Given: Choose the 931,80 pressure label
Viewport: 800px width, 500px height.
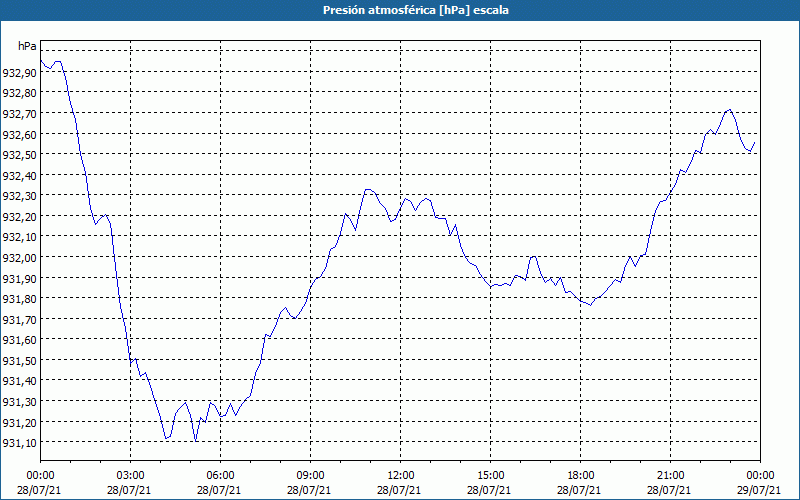Looking at the screenshot, I should coord(19,299).
